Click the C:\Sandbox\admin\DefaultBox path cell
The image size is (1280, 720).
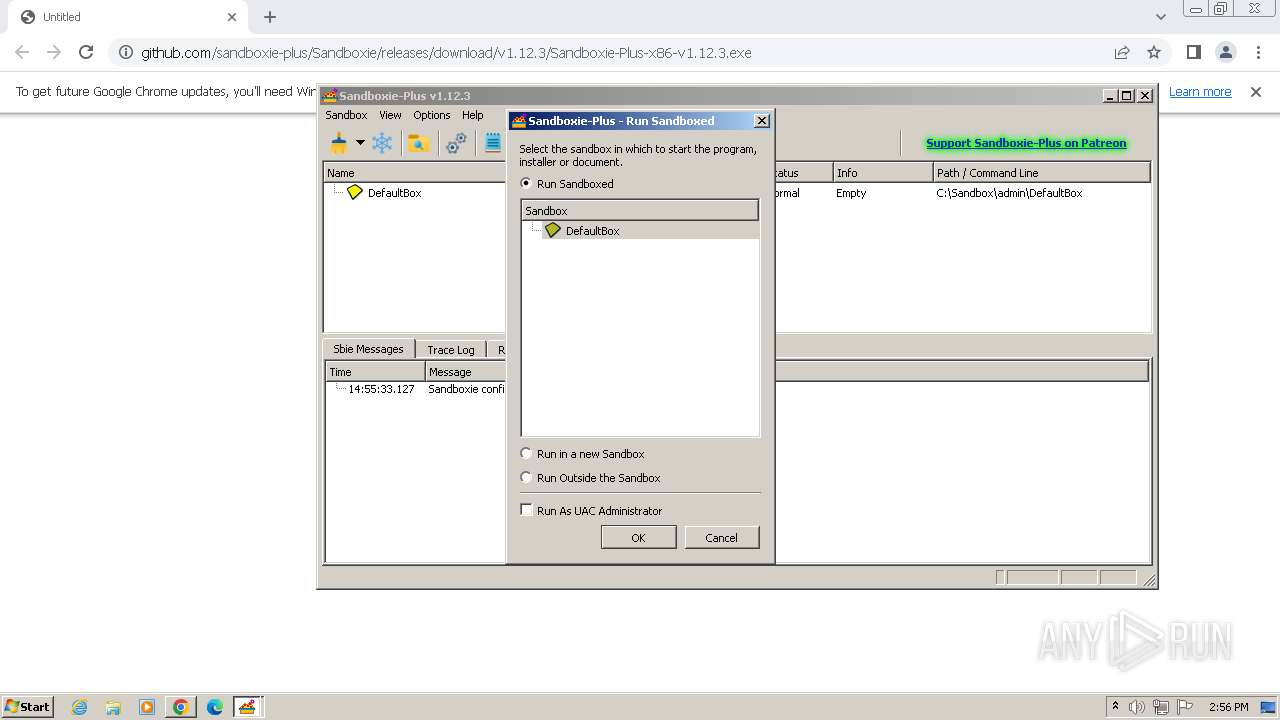1009,193
